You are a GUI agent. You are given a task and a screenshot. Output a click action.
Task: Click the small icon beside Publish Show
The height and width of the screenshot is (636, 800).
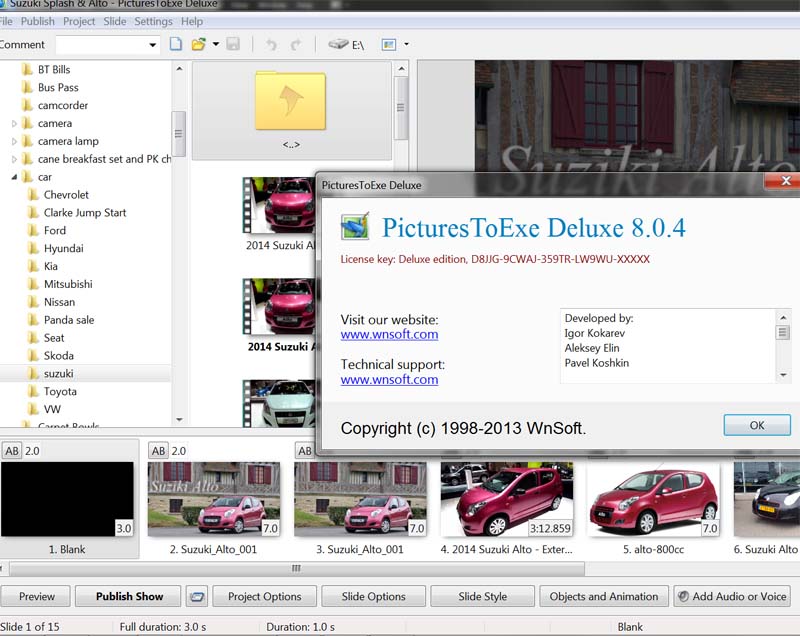point(197,597)
